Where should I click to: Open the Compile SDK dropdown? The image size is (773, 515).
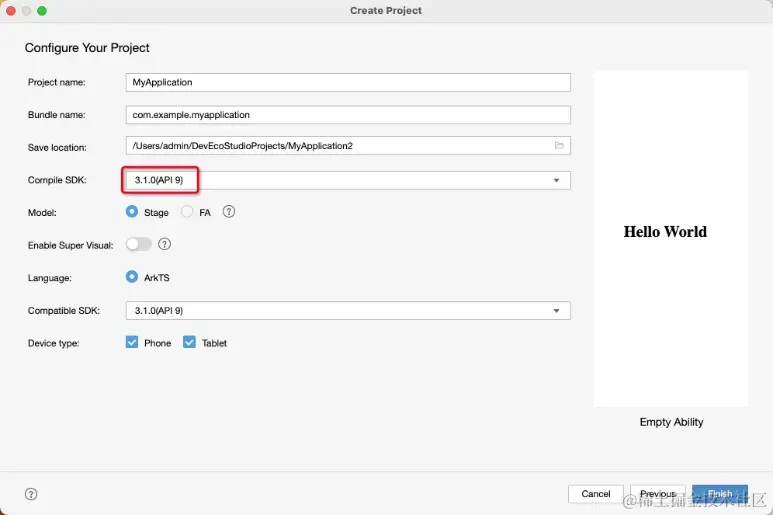348,180
